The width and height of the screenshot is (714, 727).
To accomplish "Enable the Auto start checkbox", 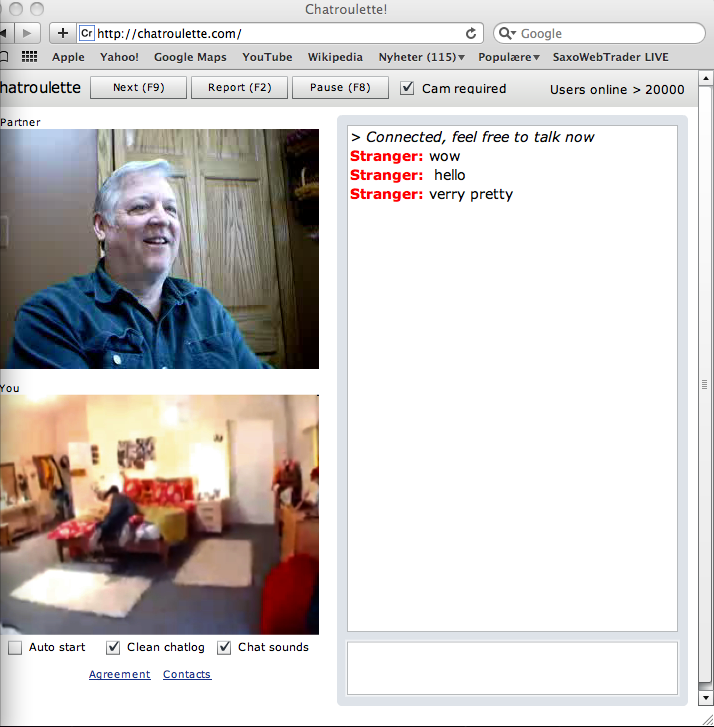I will pos(15,648).
